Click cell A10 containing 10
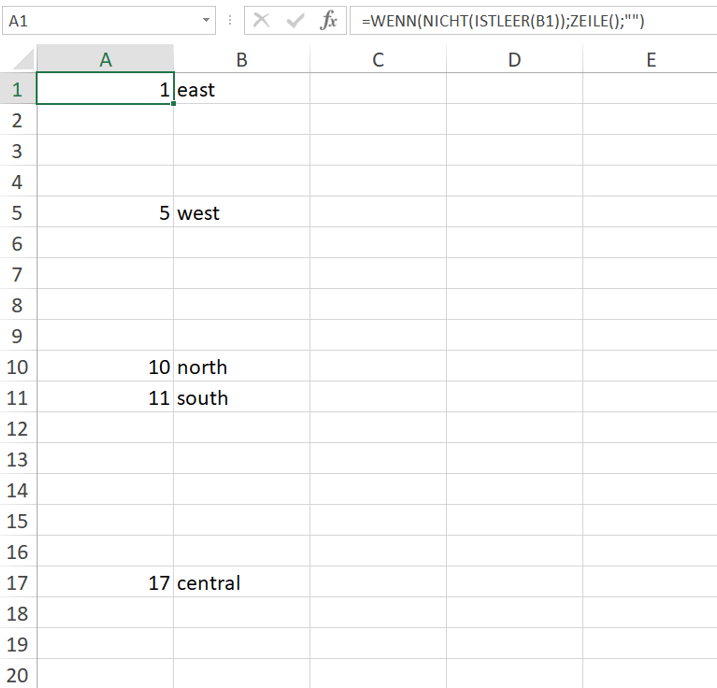The image size is (717, 688). pyautogui.click(x=105, y=366)
